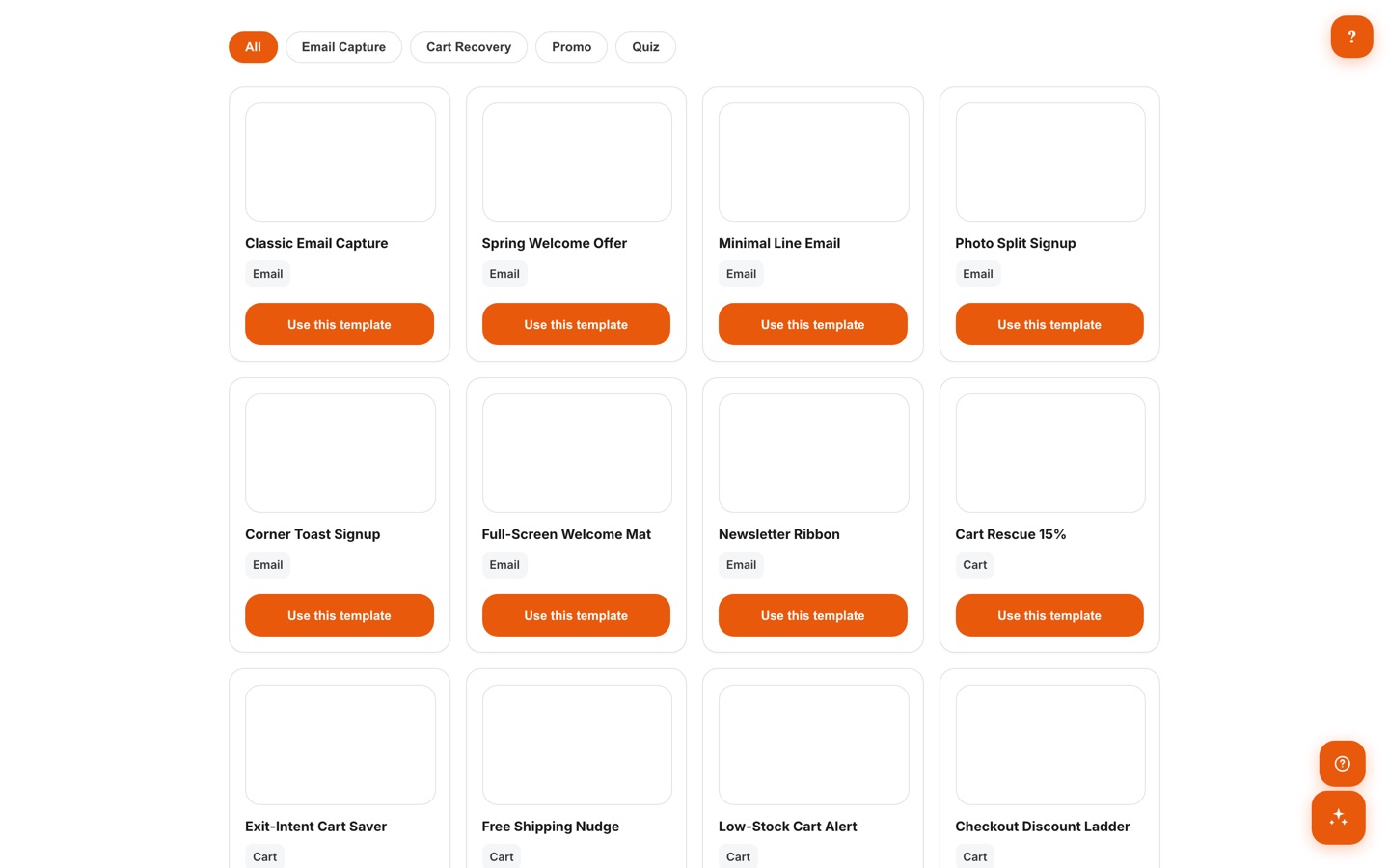1389x868 pixels.
Task: Switch to the Promo filter
Action: pyautogui.click(x=571, y=47)
